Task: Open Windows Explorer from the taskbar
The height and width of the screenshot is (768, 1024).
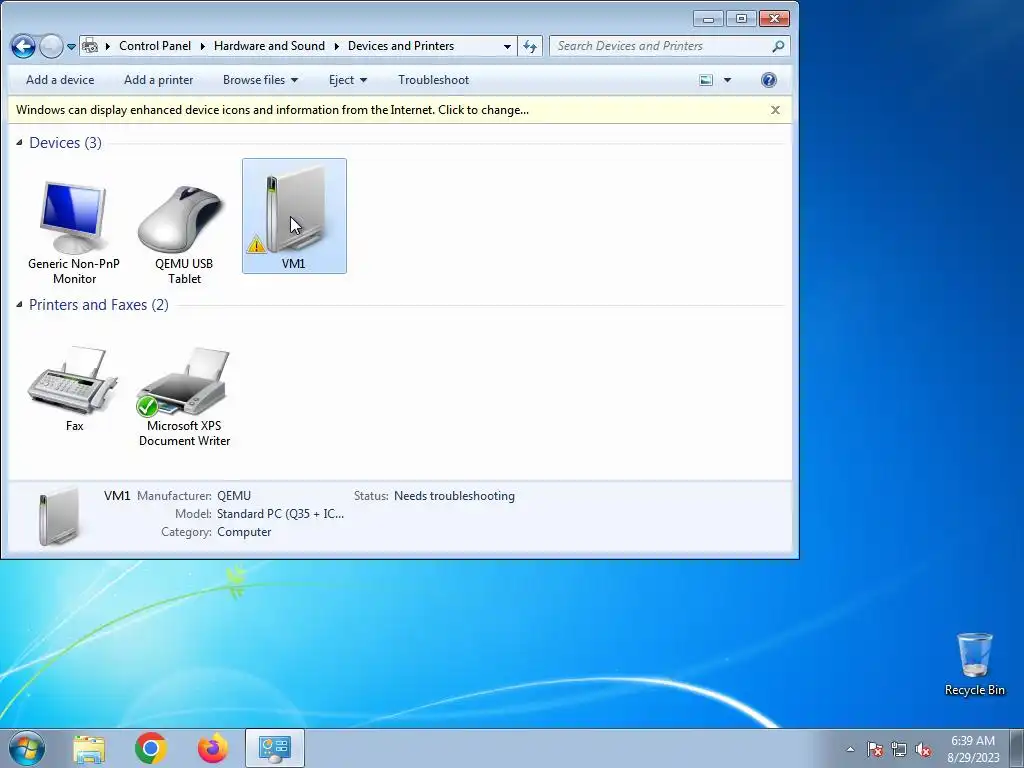Action: tap(89, 748)
